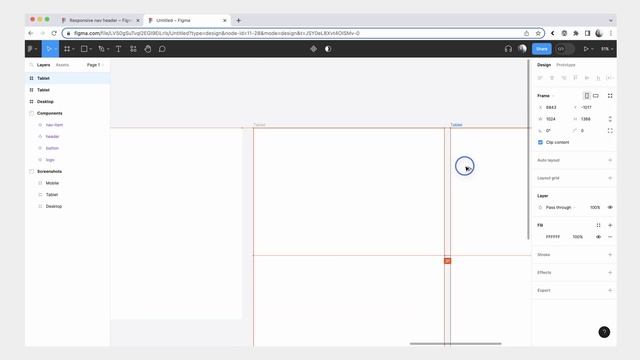
Task: Click the Create component icon
Action: pos(313,49)
